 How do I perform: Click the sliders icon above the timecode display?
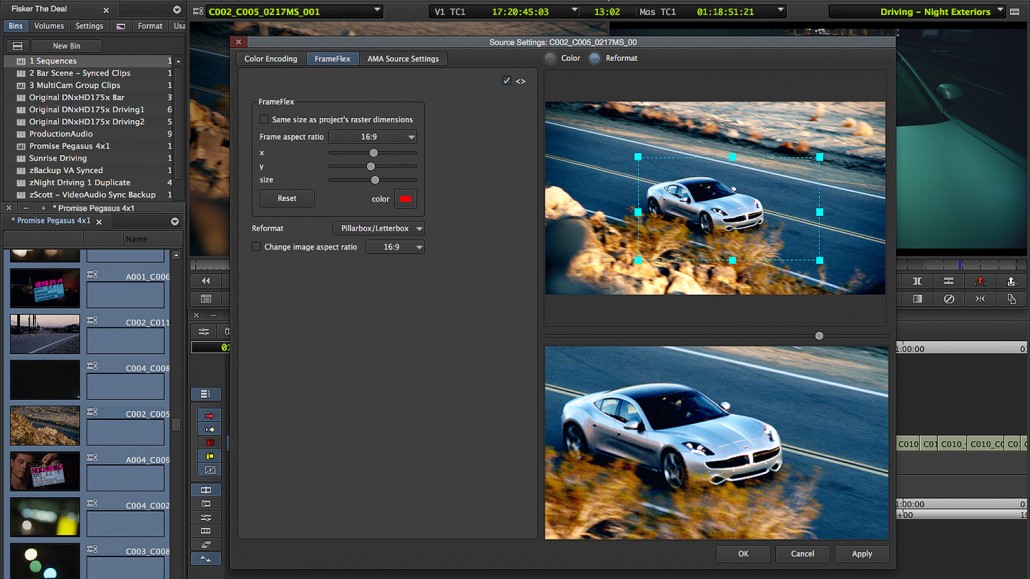204,331
